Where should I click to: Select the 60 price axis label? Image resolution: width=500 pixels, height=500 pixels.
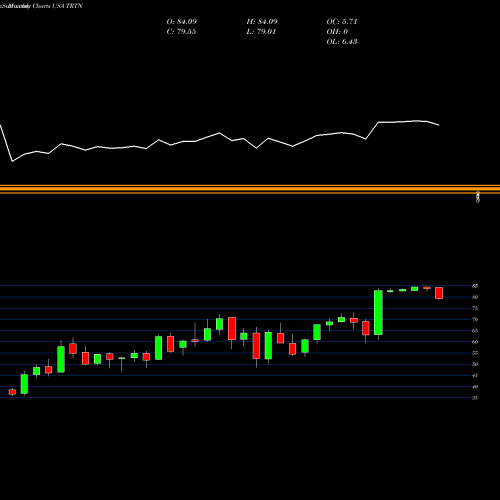point(475,342)
